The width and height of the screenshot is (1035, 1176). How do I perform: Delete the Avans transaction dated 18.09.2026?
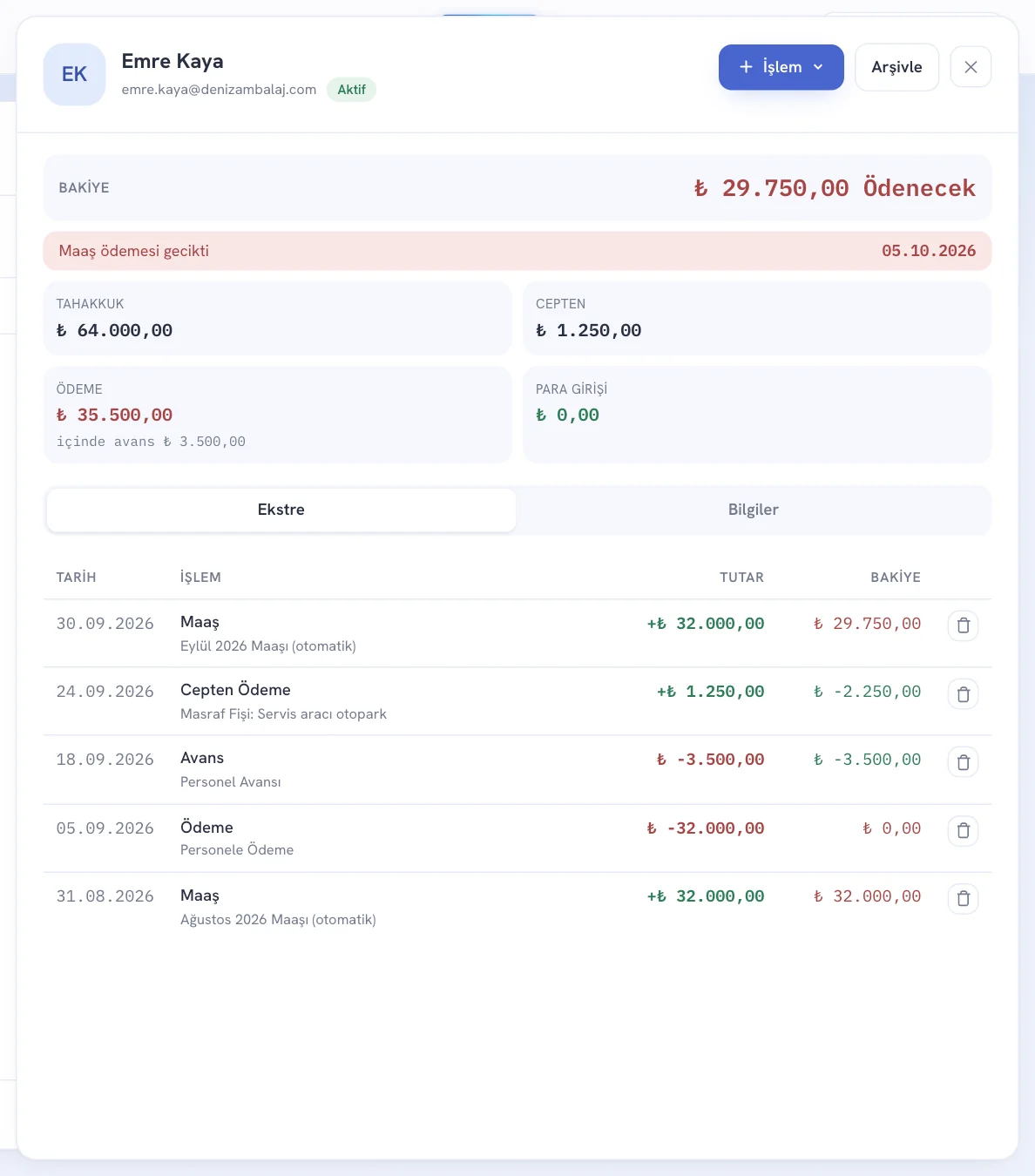tap(963, 762)
